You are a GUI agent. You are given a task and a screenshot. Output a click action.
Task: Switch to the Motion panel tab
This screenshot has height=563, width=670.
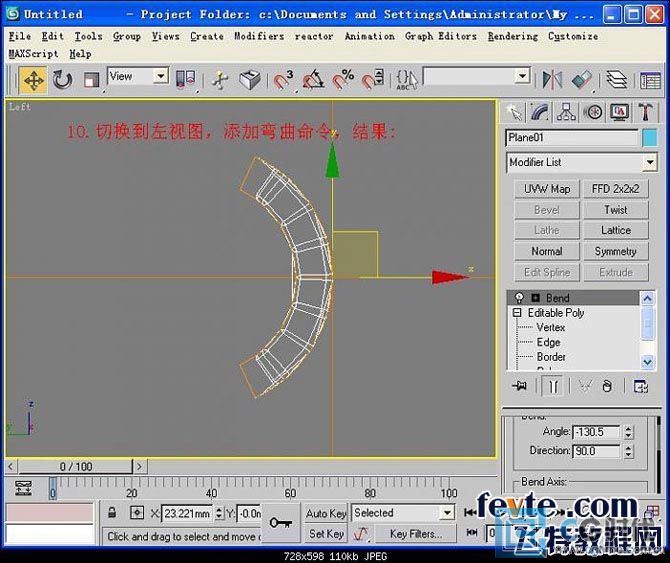pyautogui.click(x=593, y=113)
